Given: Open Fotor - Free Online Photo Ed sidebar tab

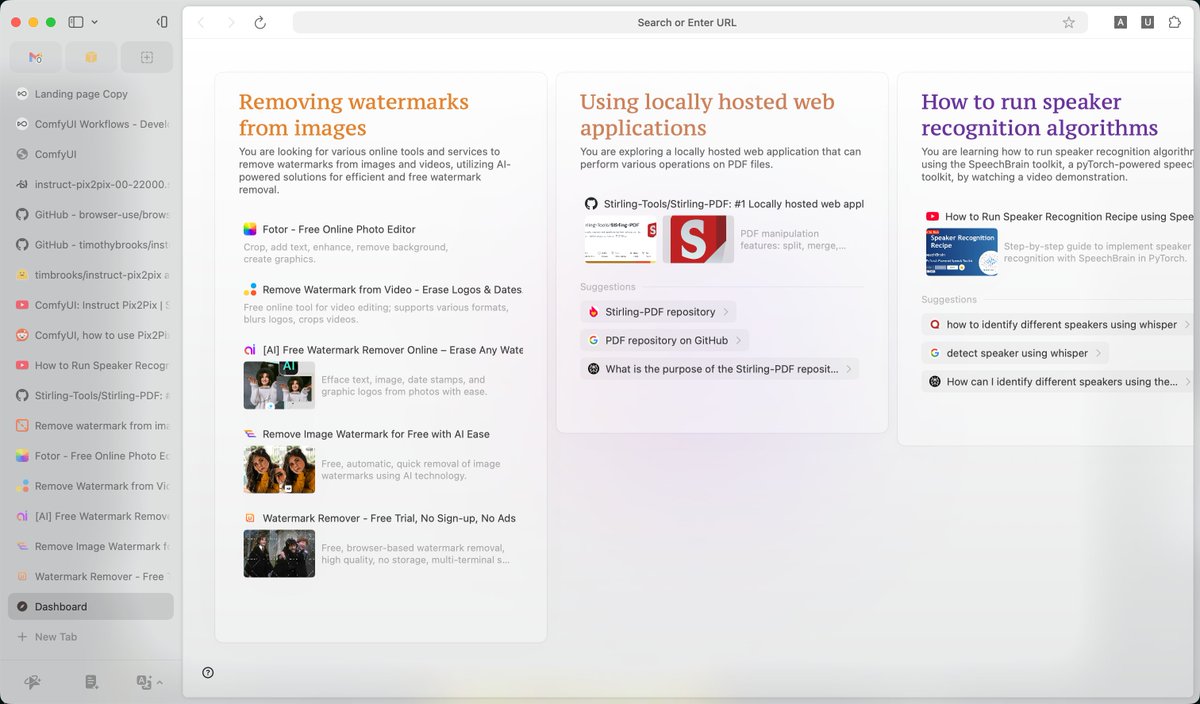Looking at the screenshot, I should (91, 455).
